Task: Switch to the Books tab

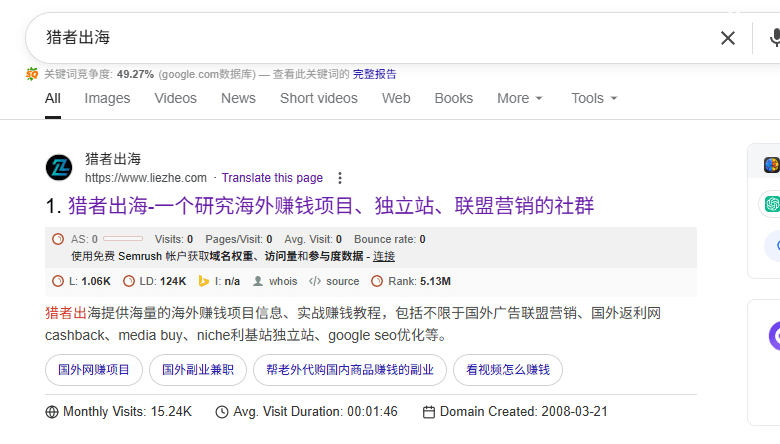Action: pyautogui.click(x=454, y=98)
